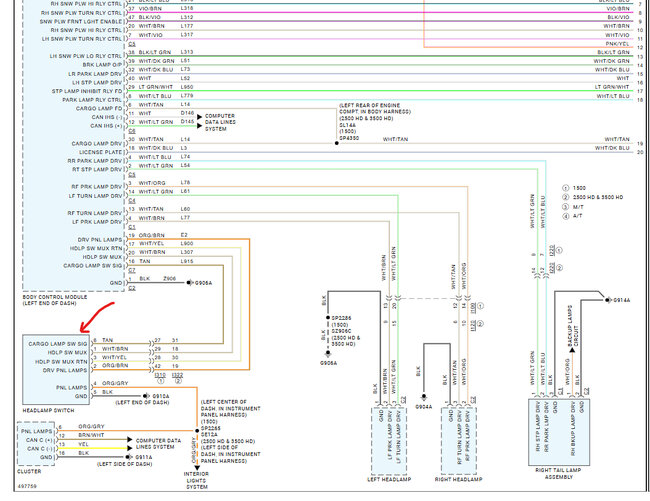Click circuit code L73

tap(185, 69)
